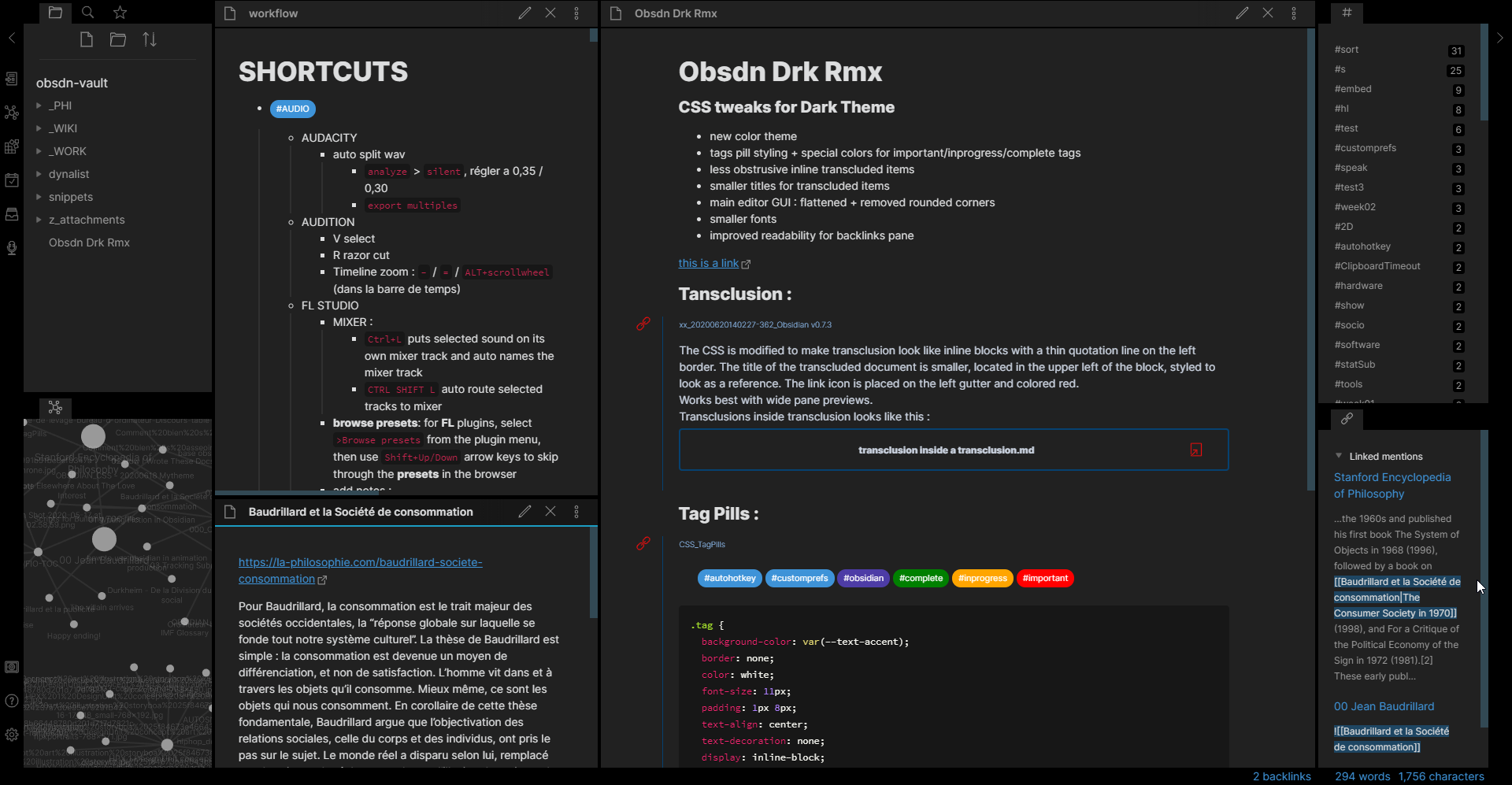
Task: Toggle edit mode for the Baudrillard pane
Action: pyautogui.click(x=524, y=512)
